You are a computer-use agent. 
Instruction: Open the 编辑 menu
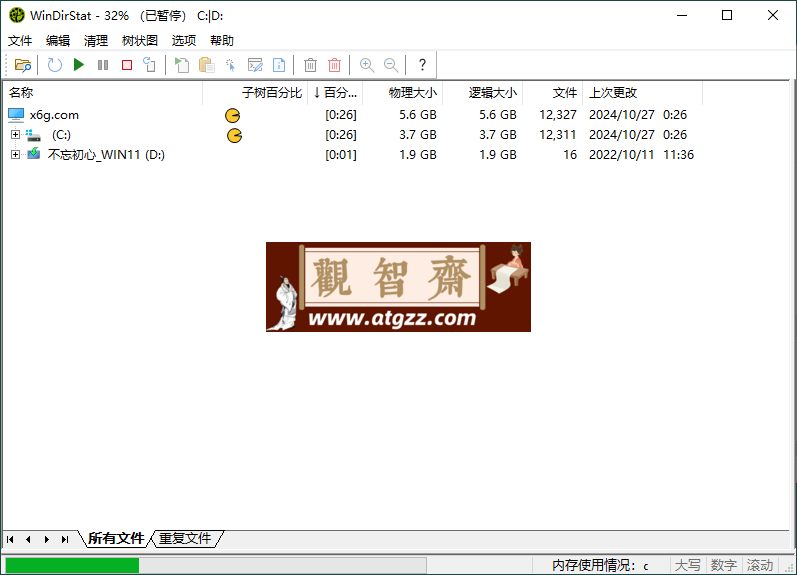click(57, 41)
